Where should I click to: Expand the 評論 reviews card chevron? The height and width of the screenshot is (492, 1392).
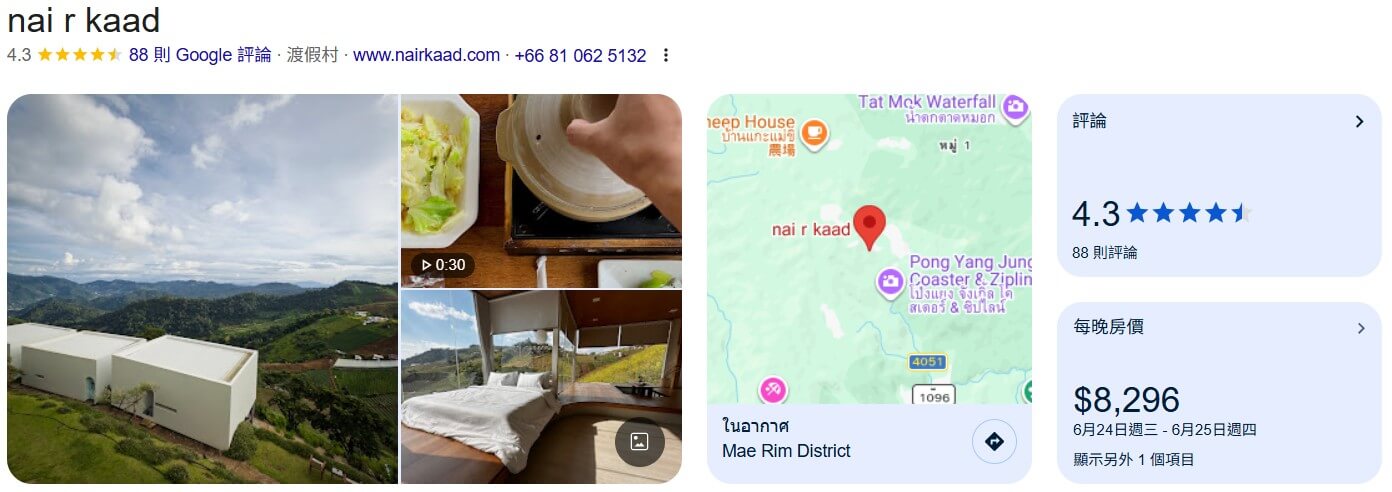click(x=1359, y=122)
